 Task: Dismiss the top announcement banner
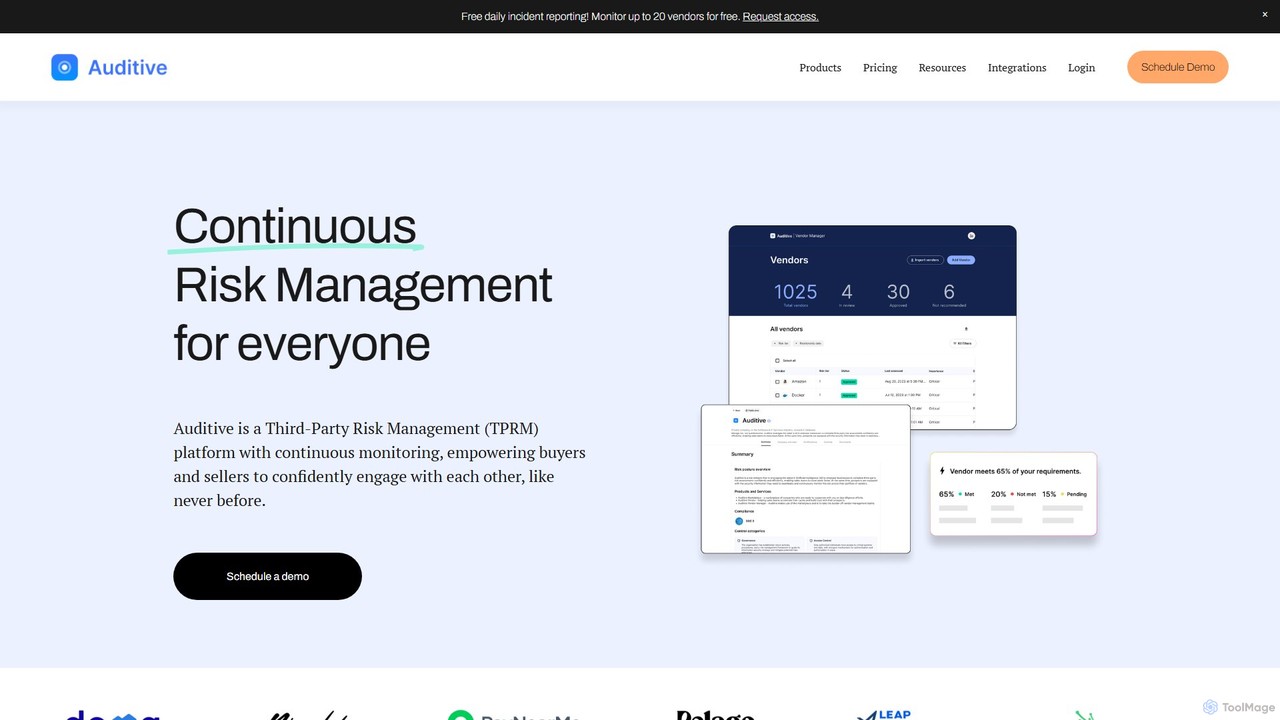1264,15
